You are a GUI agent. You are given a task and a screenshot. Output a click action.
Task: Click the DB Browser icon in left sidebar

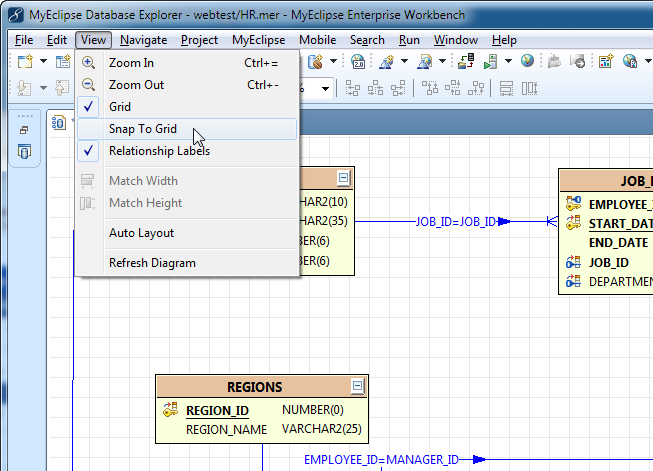(24, 152)
